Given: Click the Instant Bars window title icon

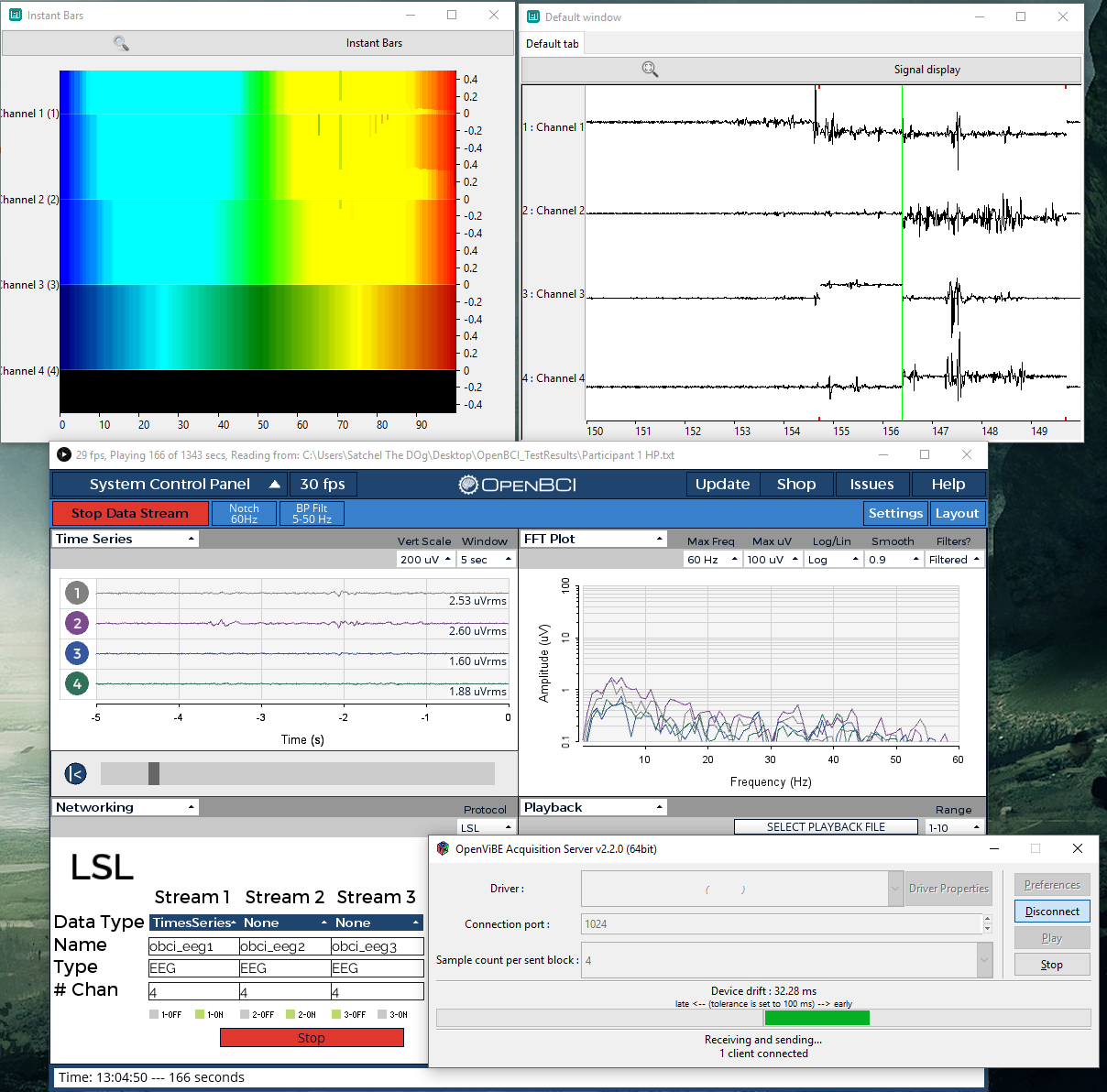Looking at the screenshot, I should [16, 15].
